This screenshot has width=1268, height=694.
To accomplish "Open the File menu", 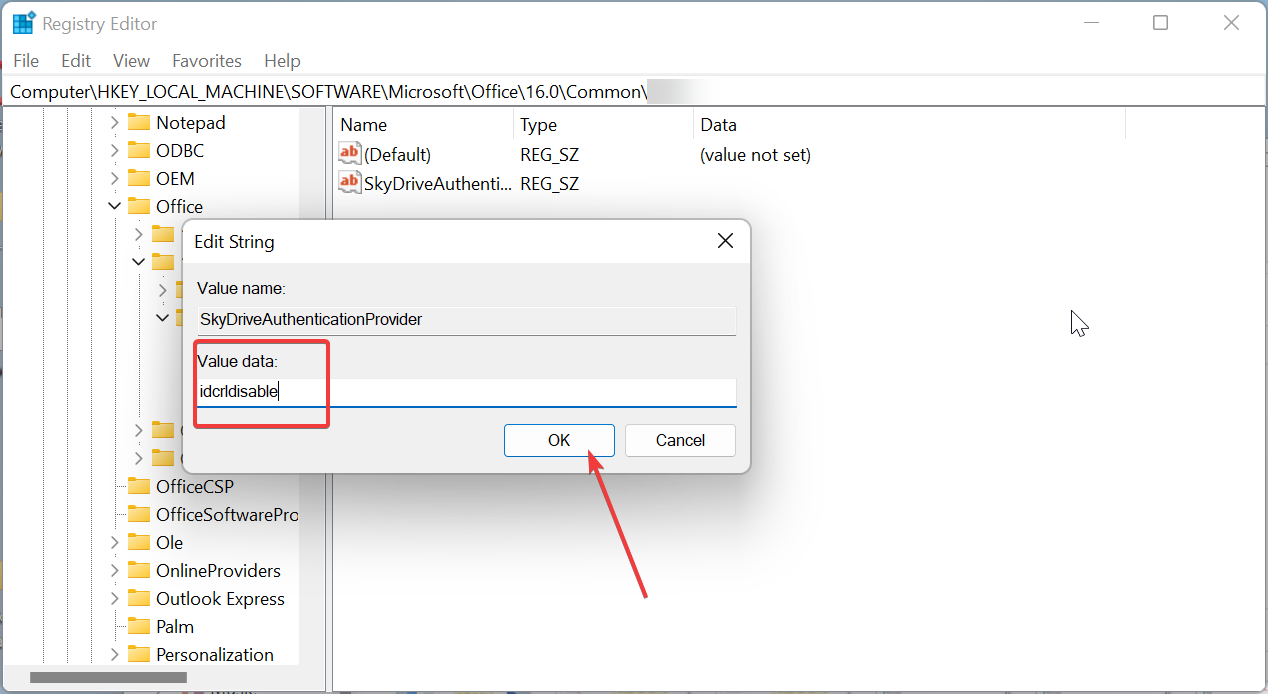I will click(x=26, y=61).
